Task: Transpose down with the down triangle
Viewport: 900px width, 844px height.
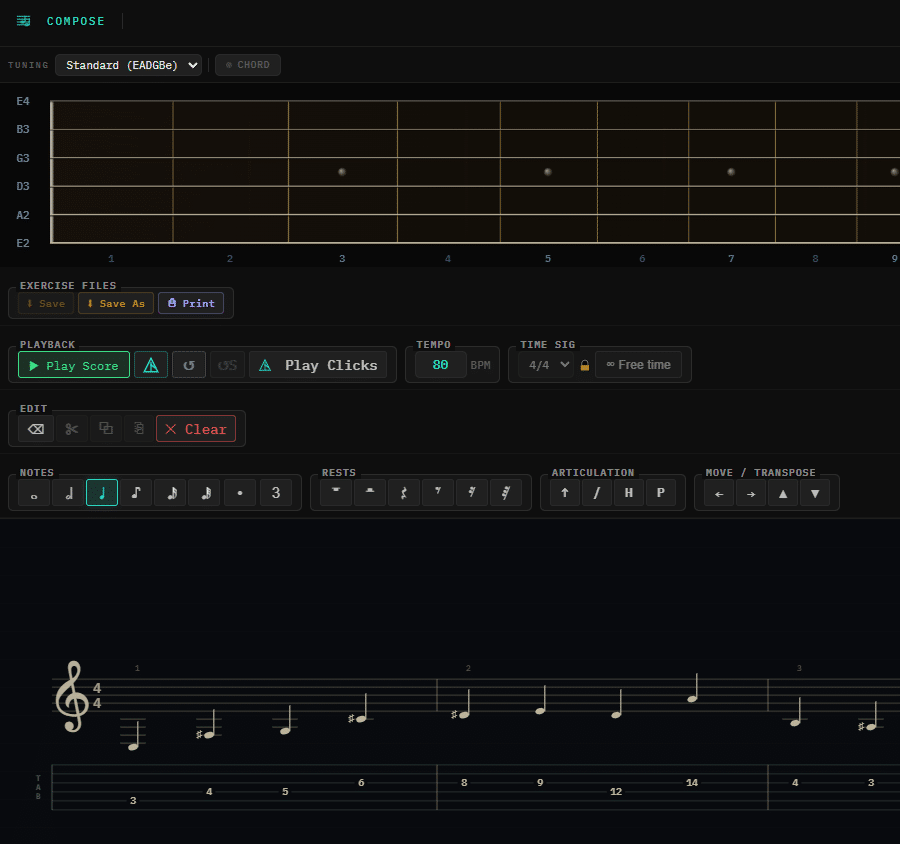Action: point(815,494)
